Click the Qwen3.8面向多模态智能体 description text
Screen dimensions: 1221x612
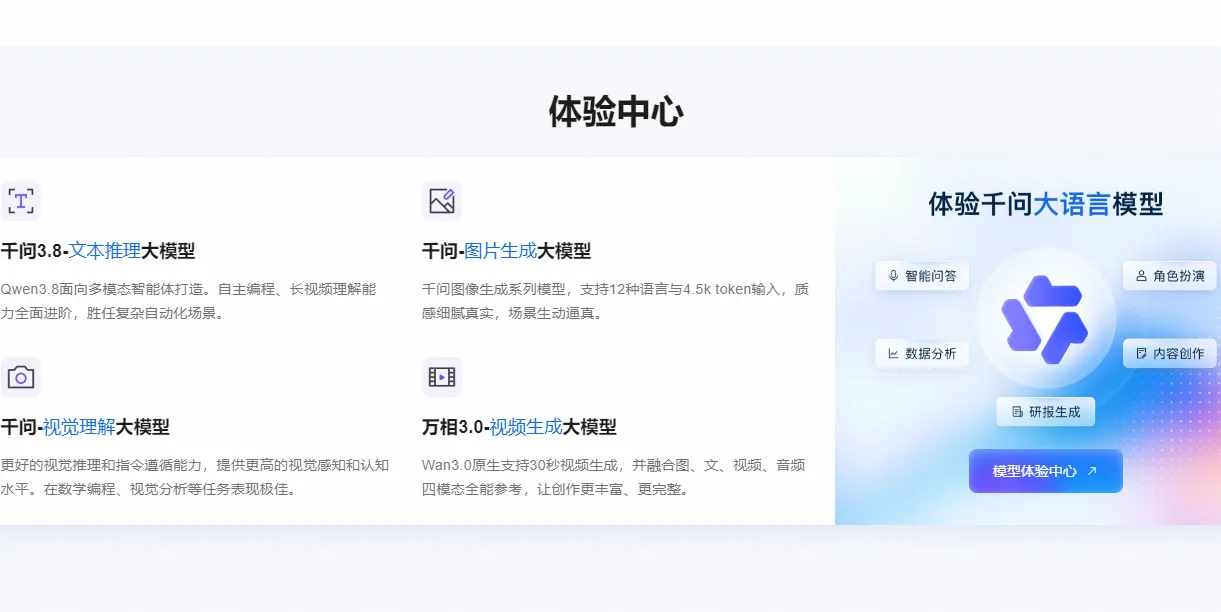(x=188, y=301)
